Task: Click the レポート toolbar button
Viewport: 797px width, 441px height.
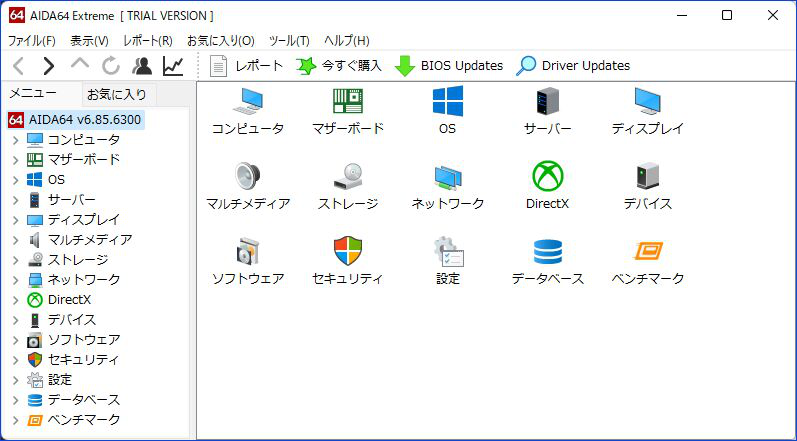Action: [246, 66]
